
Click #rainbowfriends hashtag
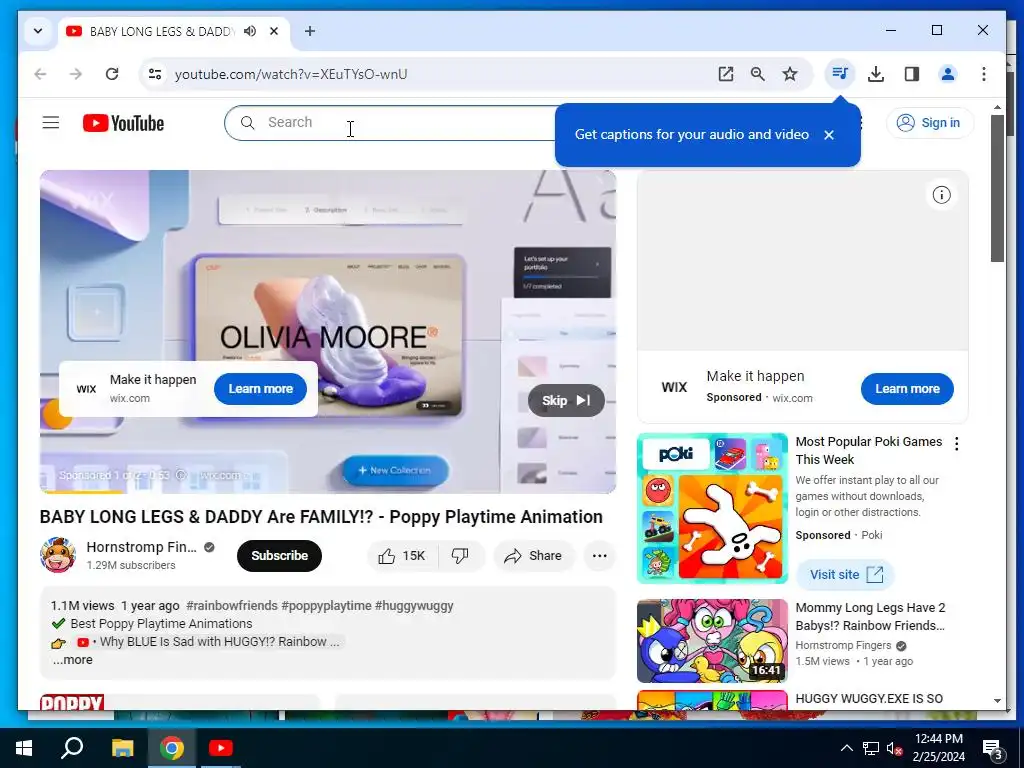point(232,606)
